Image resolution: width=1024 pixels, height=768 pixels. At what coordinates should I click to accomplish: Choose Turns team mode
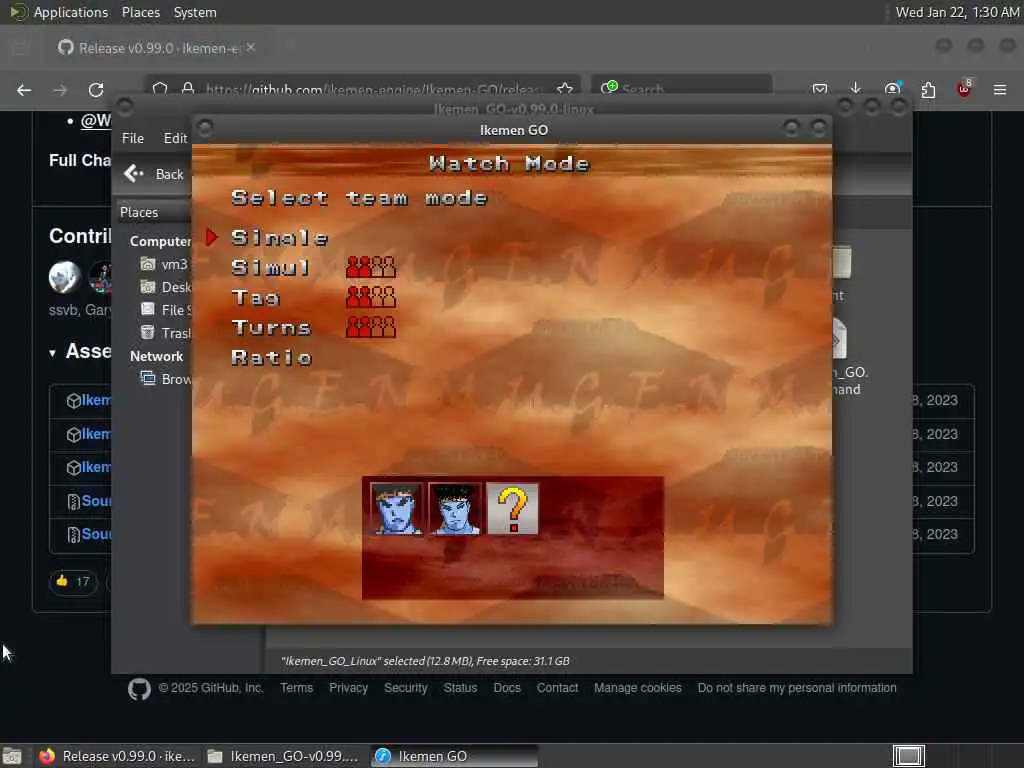pos(271,327)
